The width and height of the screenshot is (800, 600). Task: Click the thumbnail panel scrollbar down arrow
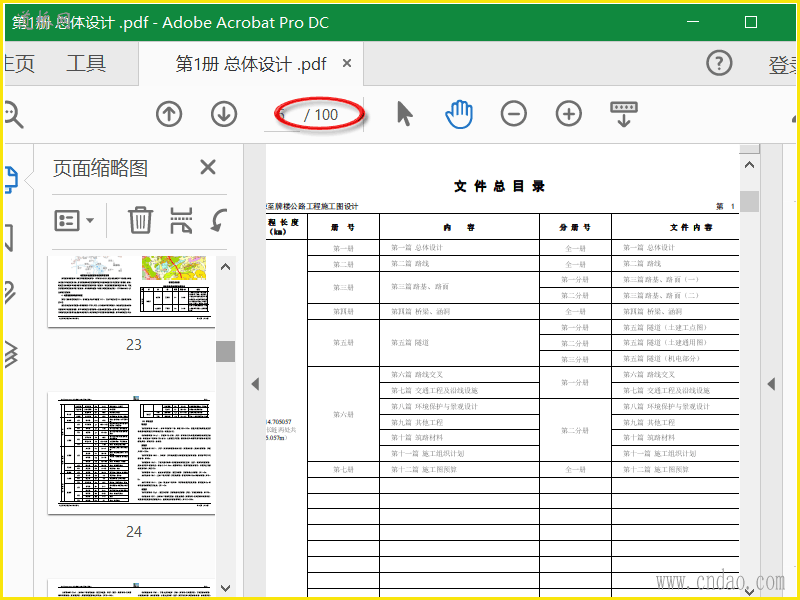pos(225,588)
